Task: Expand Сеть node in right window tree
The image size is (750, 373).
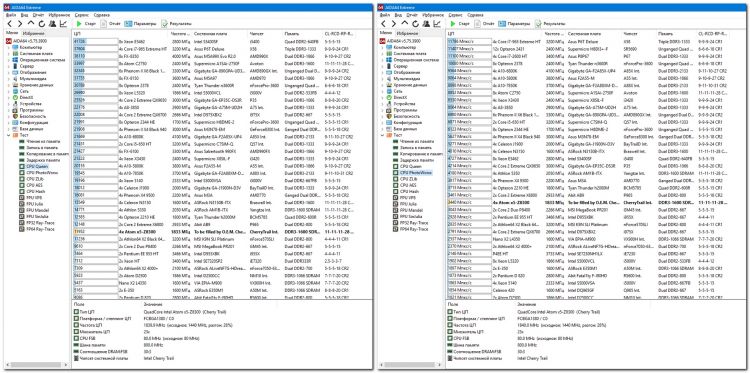Action: pyautogui.click(x=383, y=91)
